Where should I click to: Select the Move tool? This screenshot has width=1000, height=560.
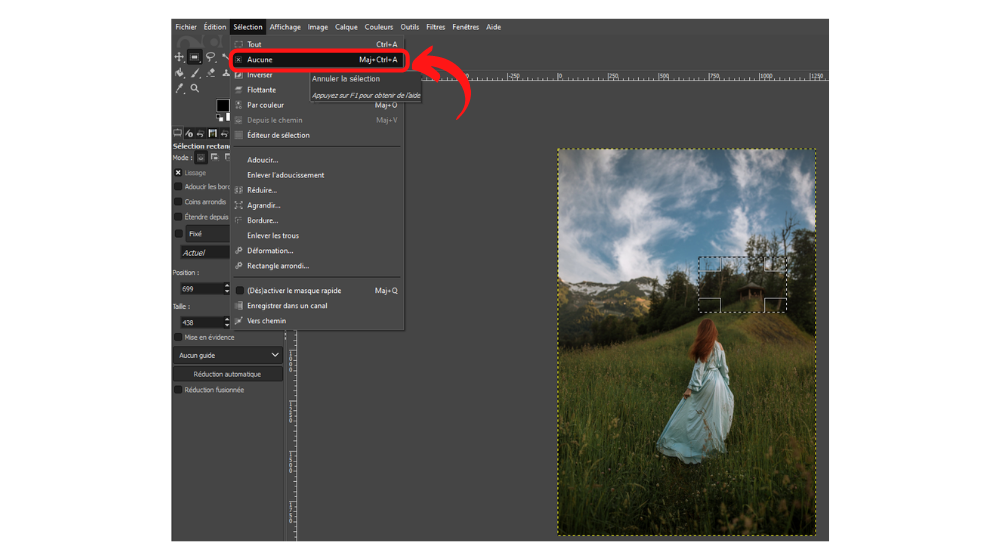pos(179,57)
